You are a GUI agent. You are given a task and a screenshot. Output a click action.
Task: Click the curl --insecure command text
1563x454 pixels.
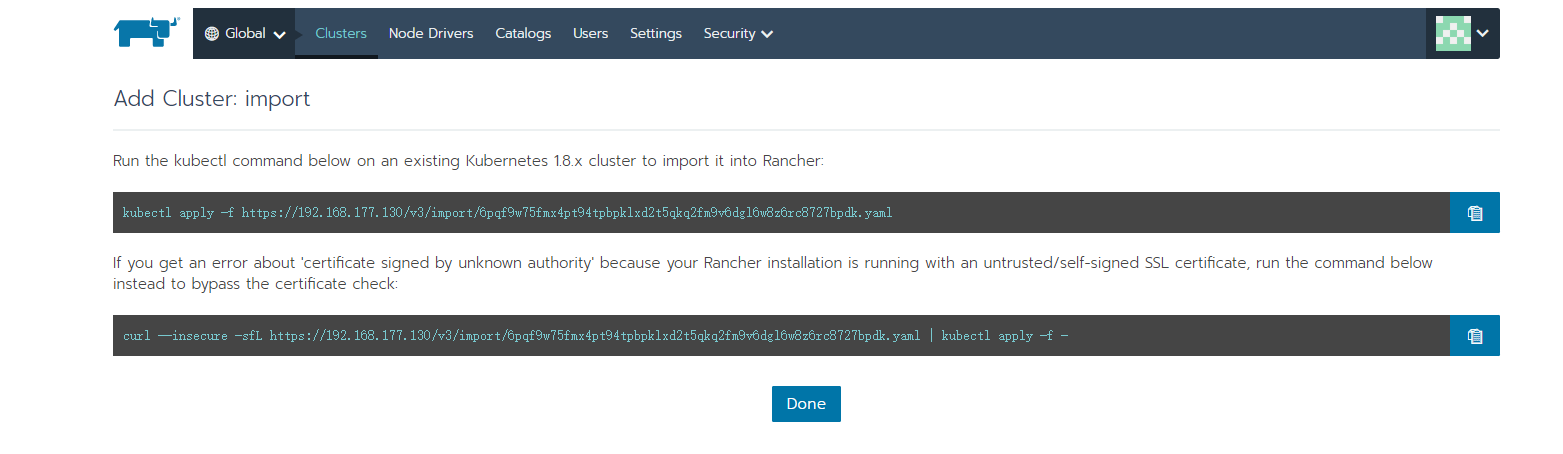[596, 336]
